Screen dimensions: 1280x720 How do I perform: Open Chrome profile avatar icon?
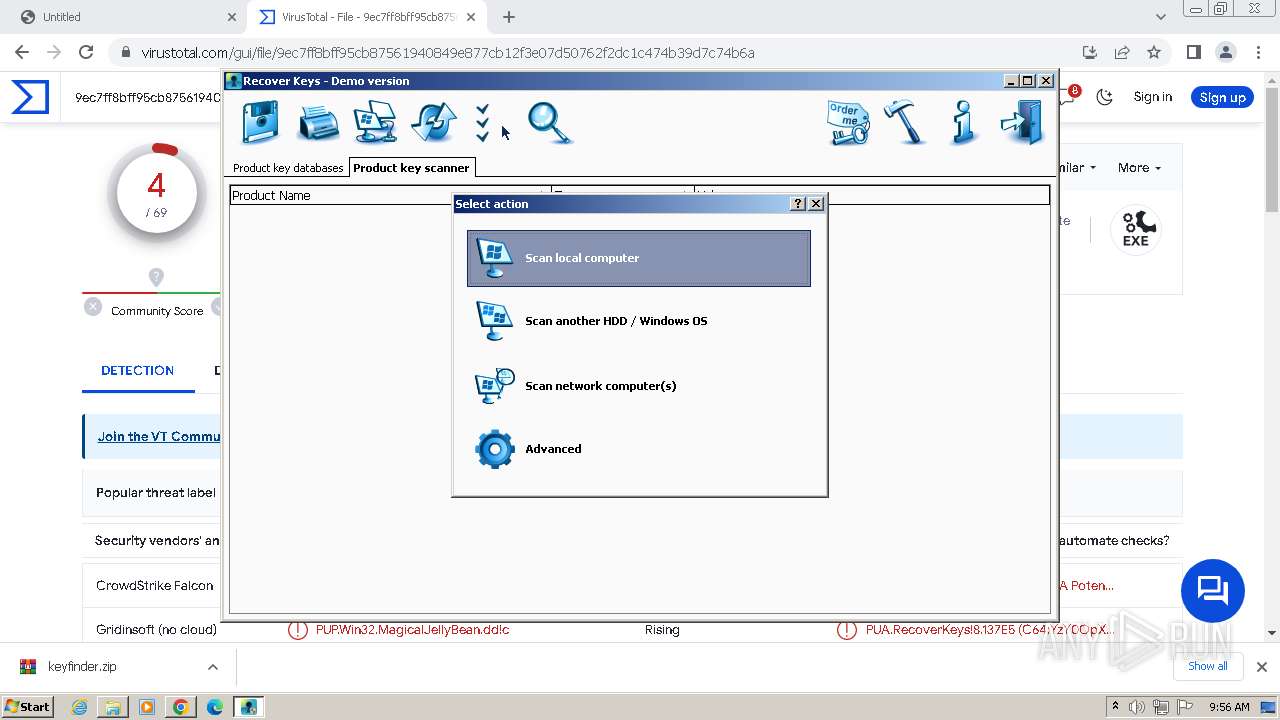tap(1225, 52)
